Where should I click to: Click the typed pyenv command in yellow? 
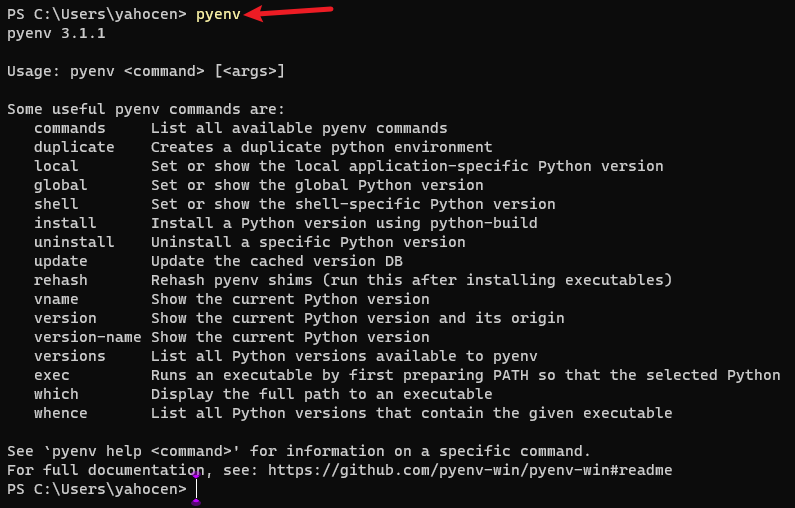218,14
